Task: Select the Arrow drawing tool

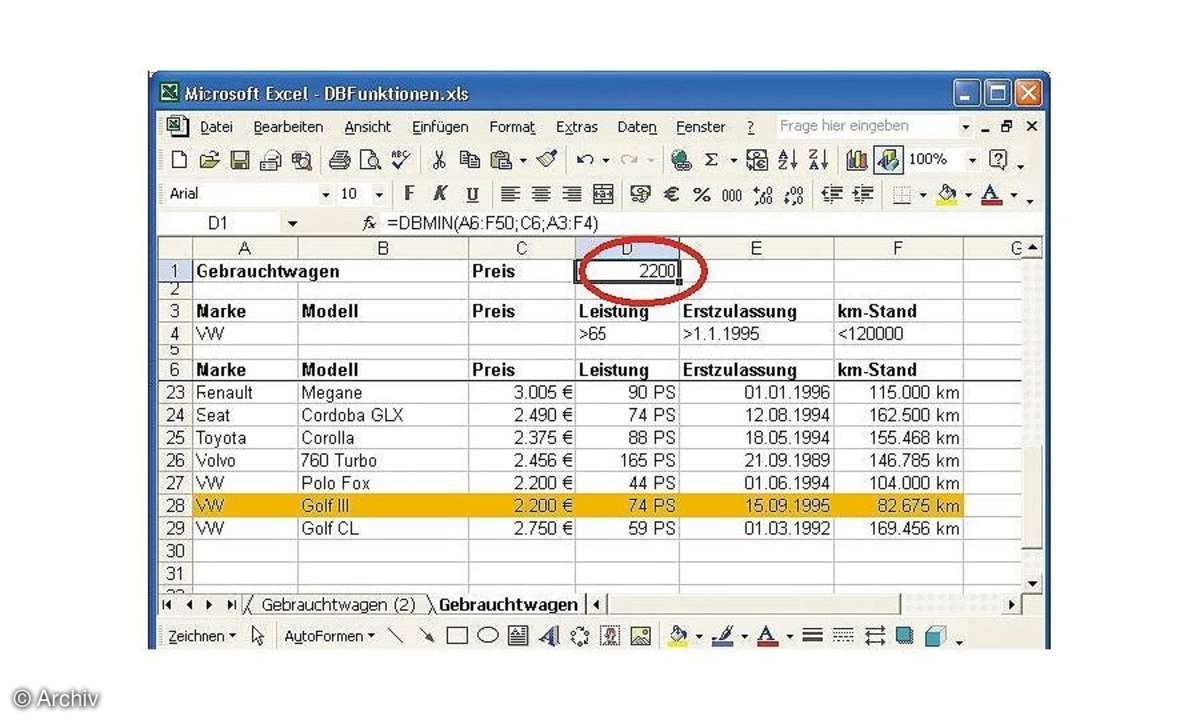Action: click(427, 636)
